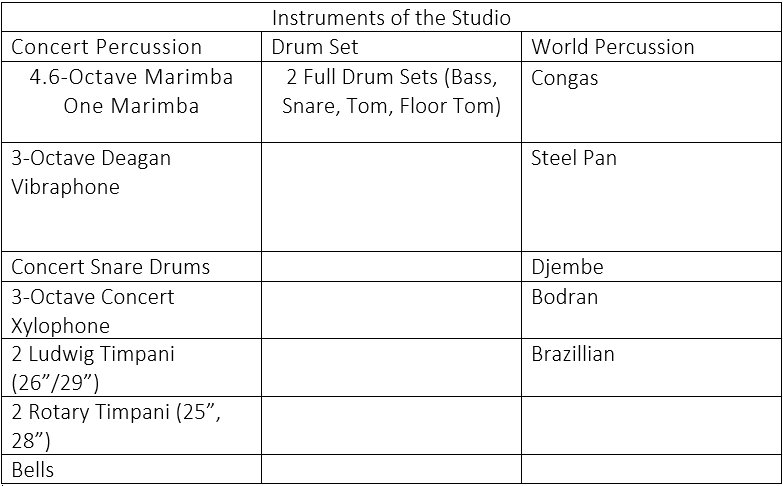Click the Concert Snare Drums cell
783x486 pixels.
click(x=131, y=267)
